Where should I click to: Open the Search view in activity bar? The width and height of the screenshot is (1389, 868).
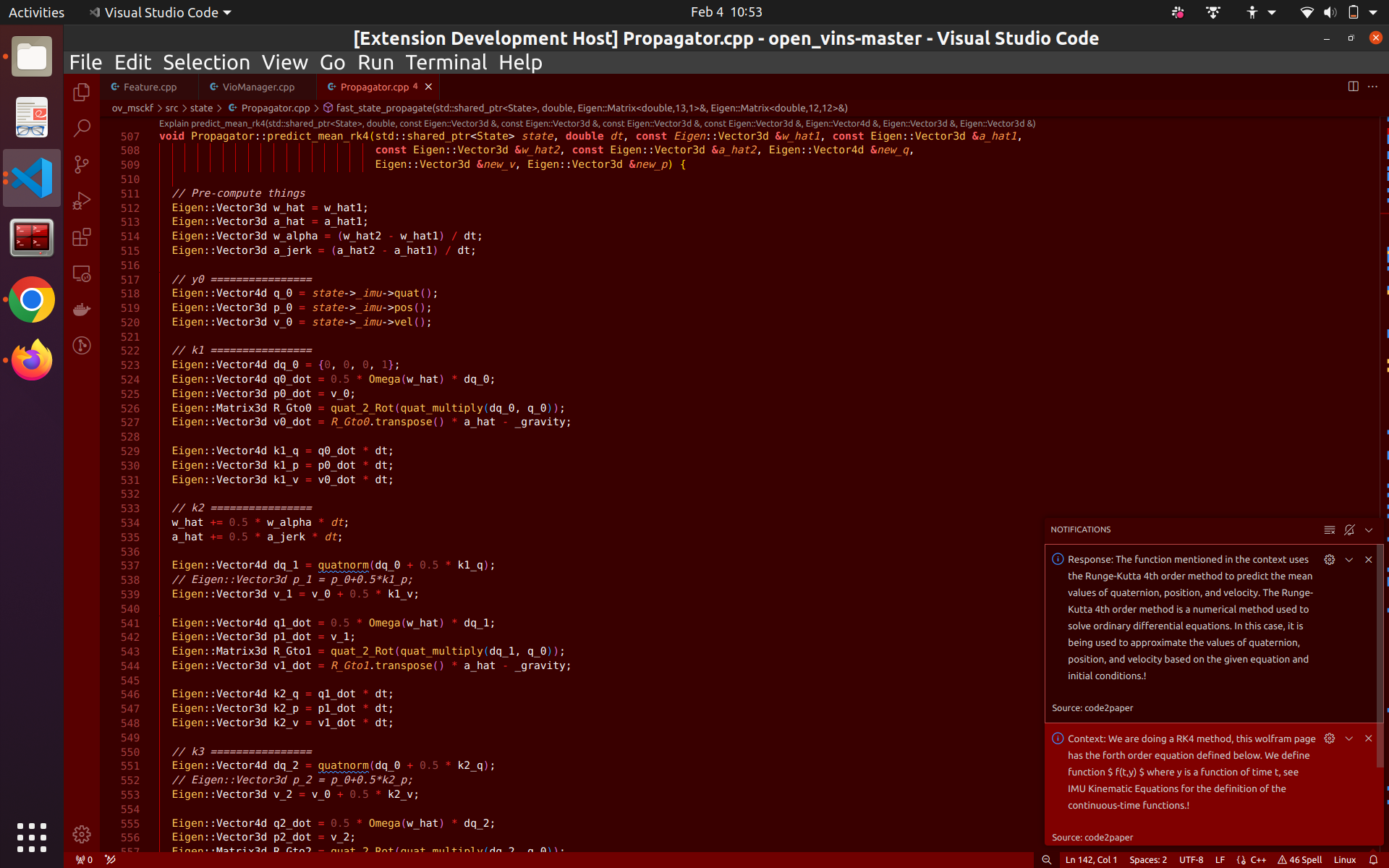[x=82, y=128]
